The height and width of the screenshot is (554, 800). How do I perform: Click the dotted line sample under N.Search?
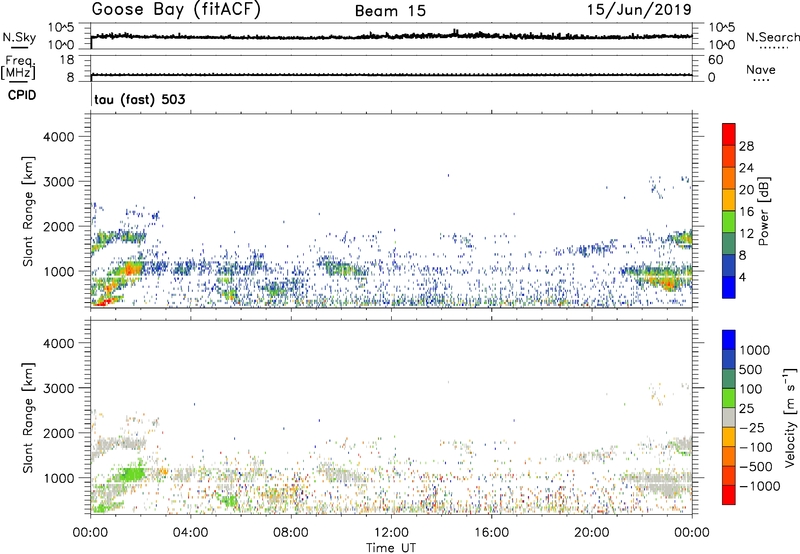773,48
